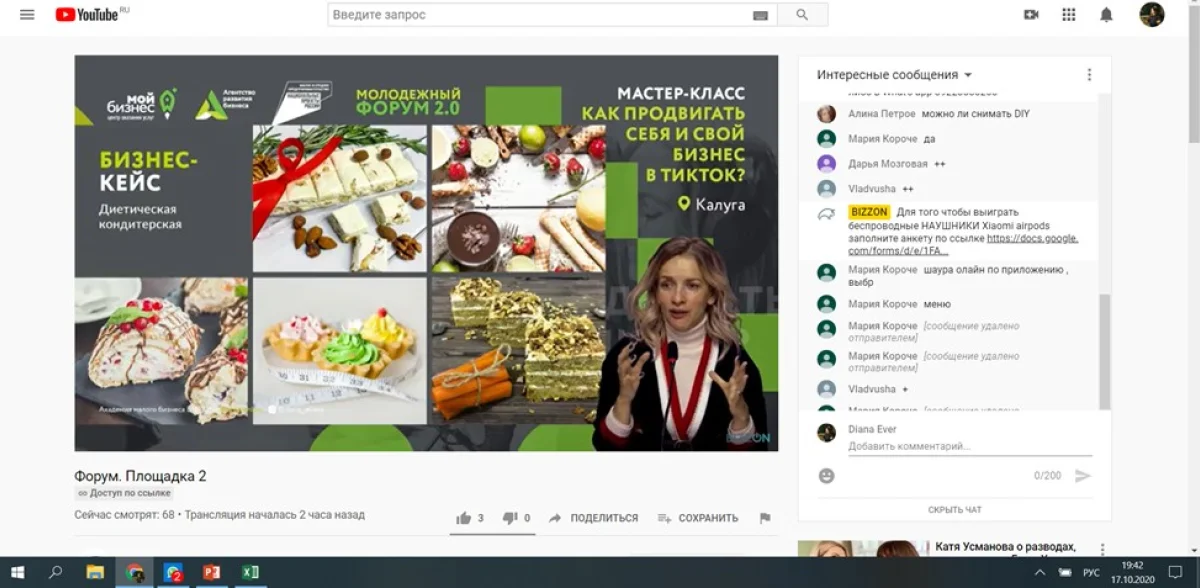The image size is (1200, 588).
Task: Open the hamburger guide menu
Action: [x=27, y=15]
